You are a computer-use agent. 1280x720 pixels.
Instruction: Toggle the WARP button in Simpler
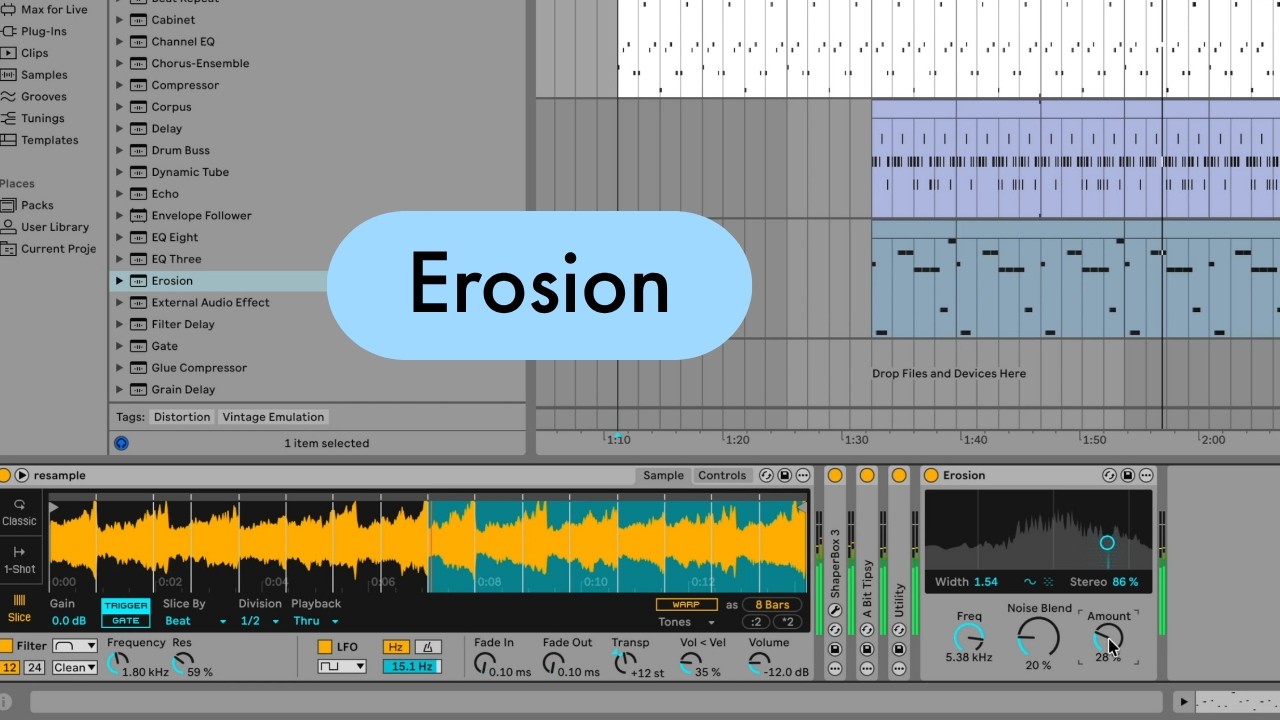tap(686, 604)
